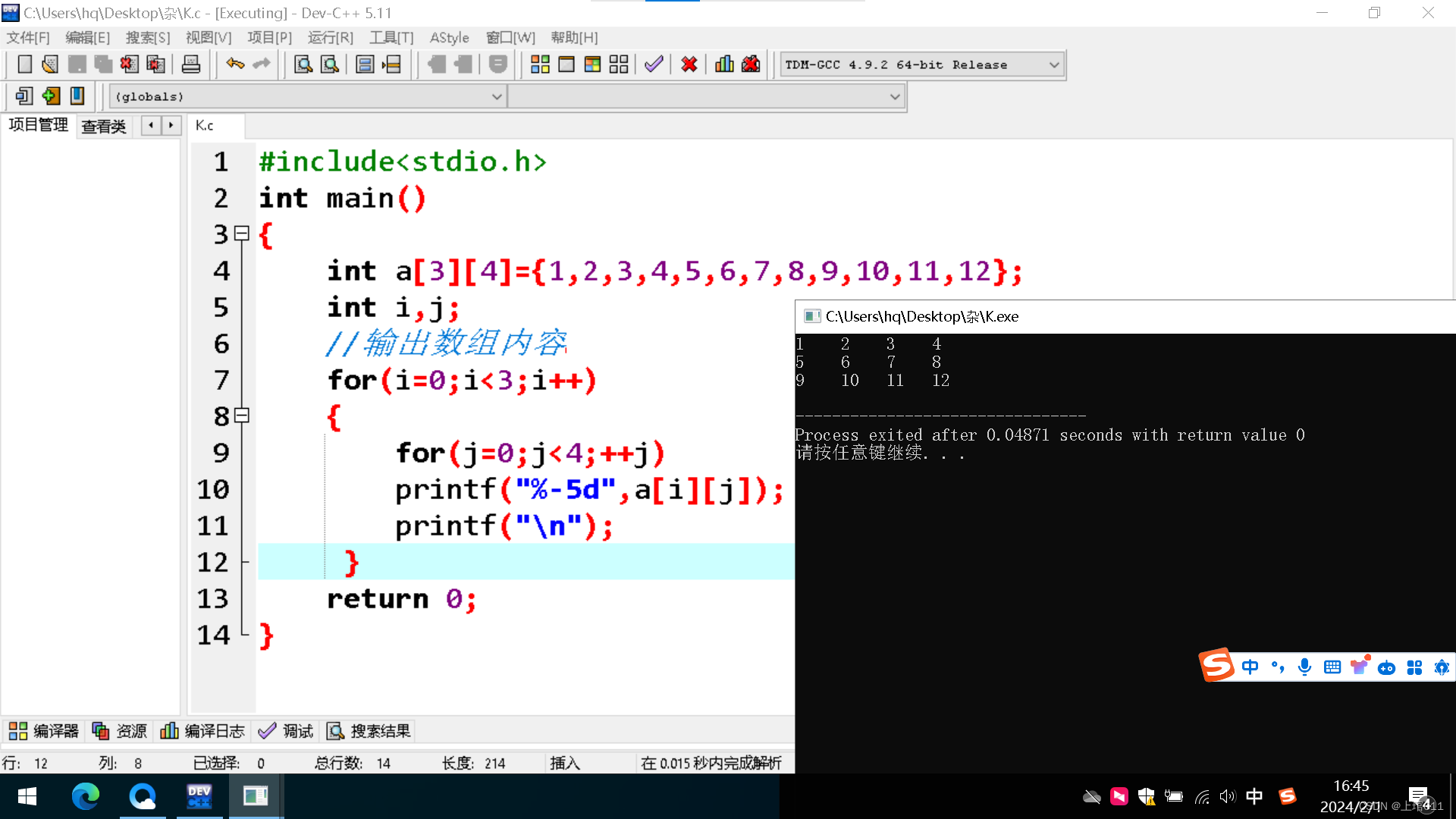Click the K.c editor file tab
1456x819 pixels.
[x=205, y=126]
